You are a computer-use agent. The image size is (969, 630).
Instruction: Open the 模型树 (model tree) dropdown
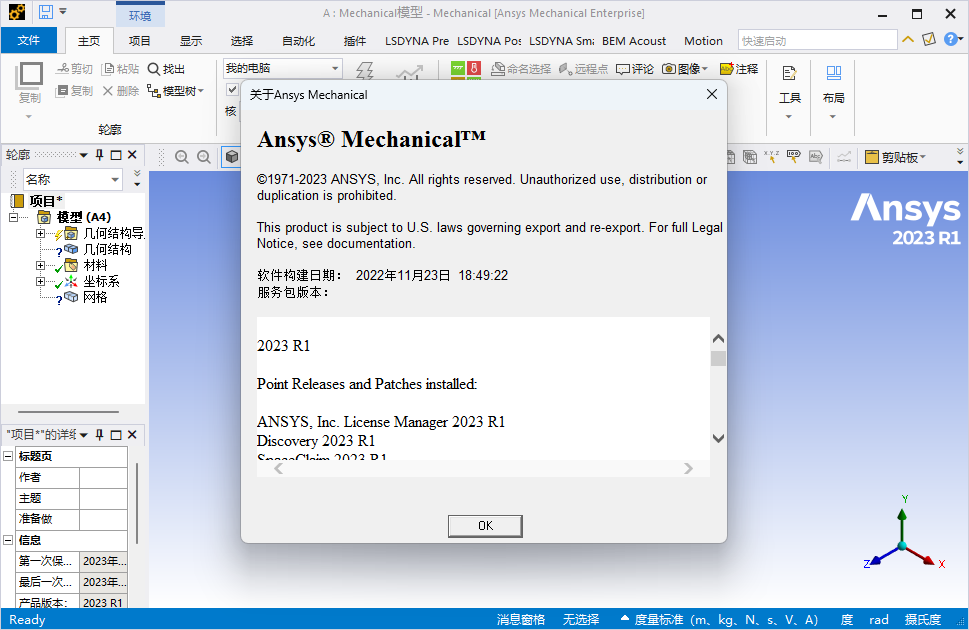[176, 91]
